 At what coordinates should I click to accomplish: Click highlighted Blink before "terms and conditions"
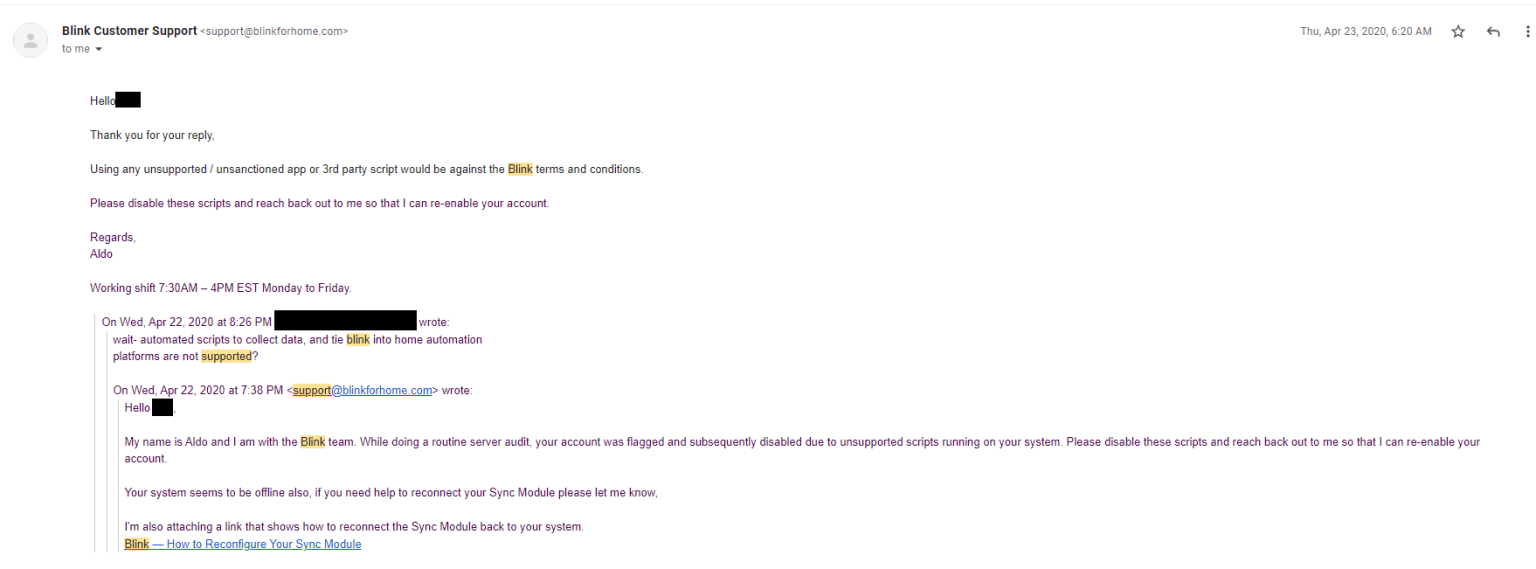pos(520,169)
